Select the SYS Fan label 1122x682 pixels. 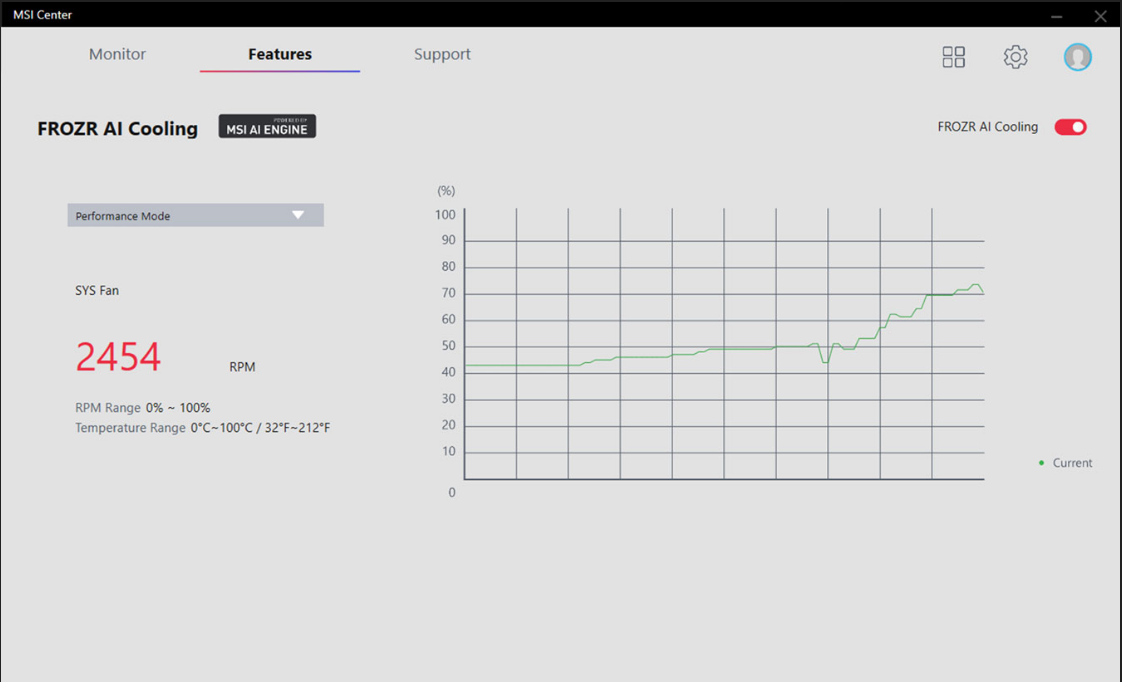click(x=97, y=290)
